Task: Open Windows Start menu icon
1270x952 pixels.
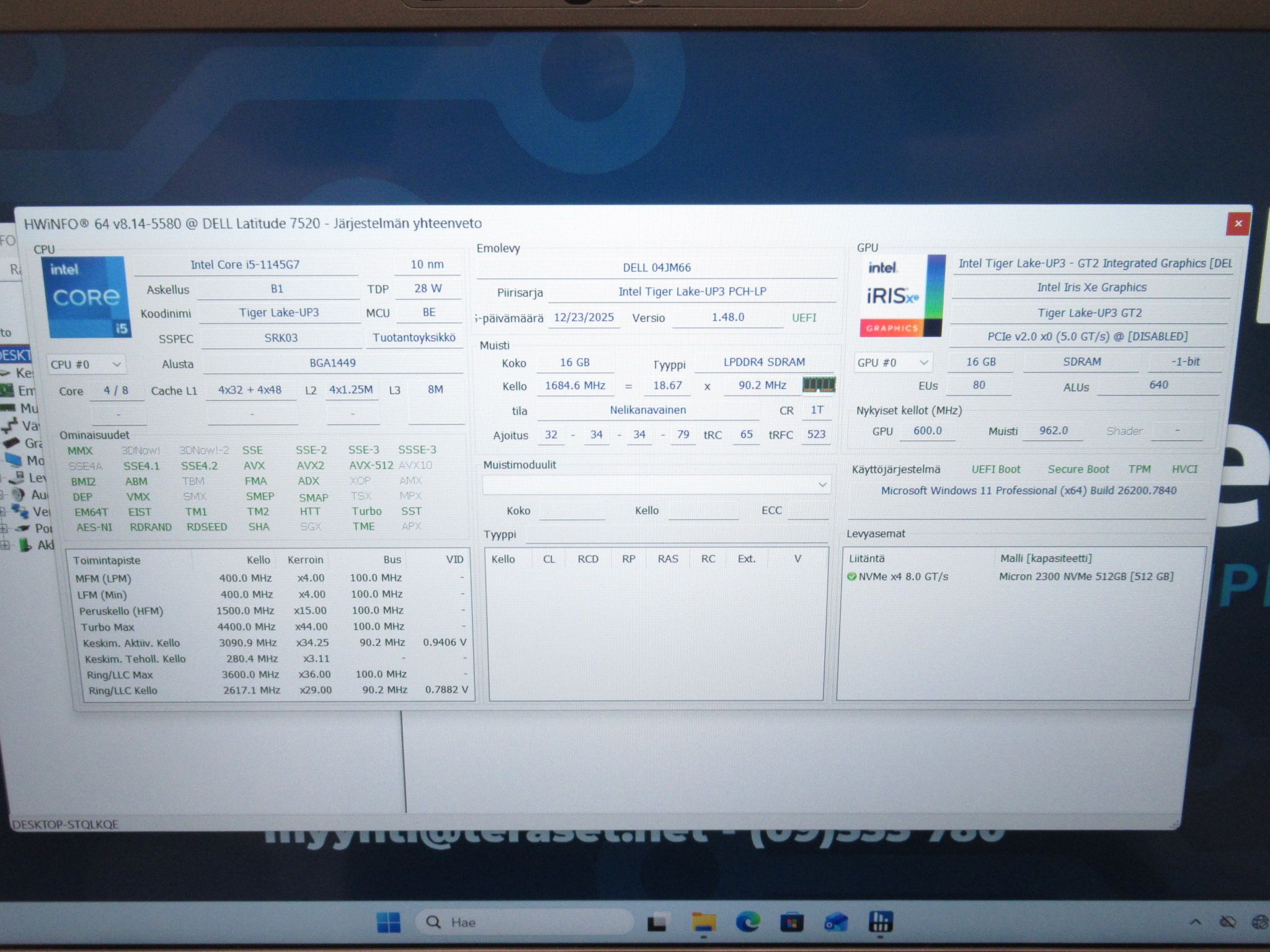Action: (389, 922)
